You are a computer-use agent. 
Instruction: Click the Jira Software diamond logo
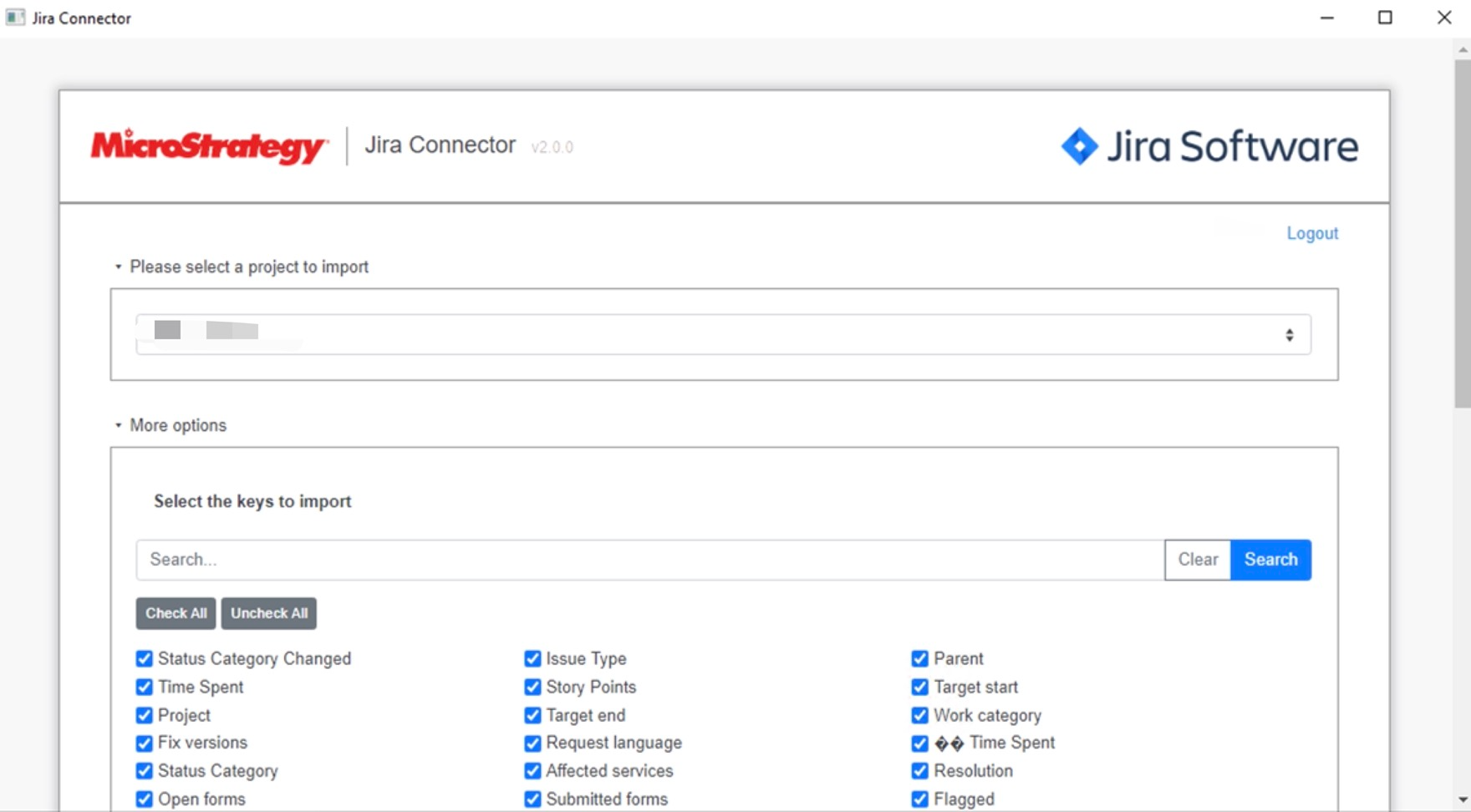click(1079, 146)
